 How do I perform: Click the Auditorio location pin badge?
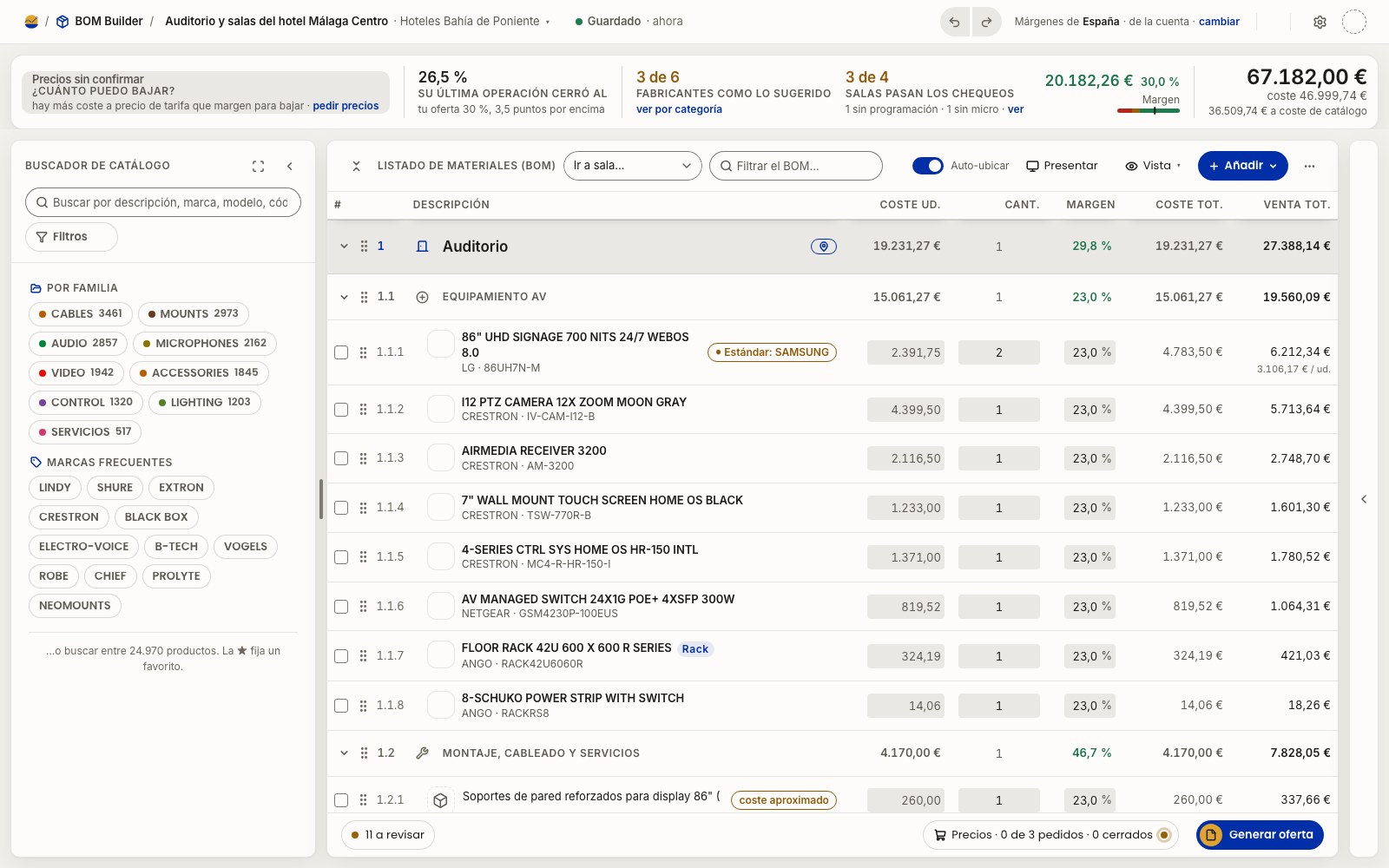pos(824,247)
